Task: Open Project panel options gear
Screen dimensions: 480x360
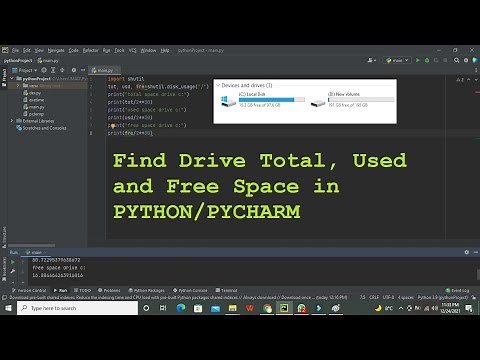Action: pyautogui.click(x=74, y=70)
